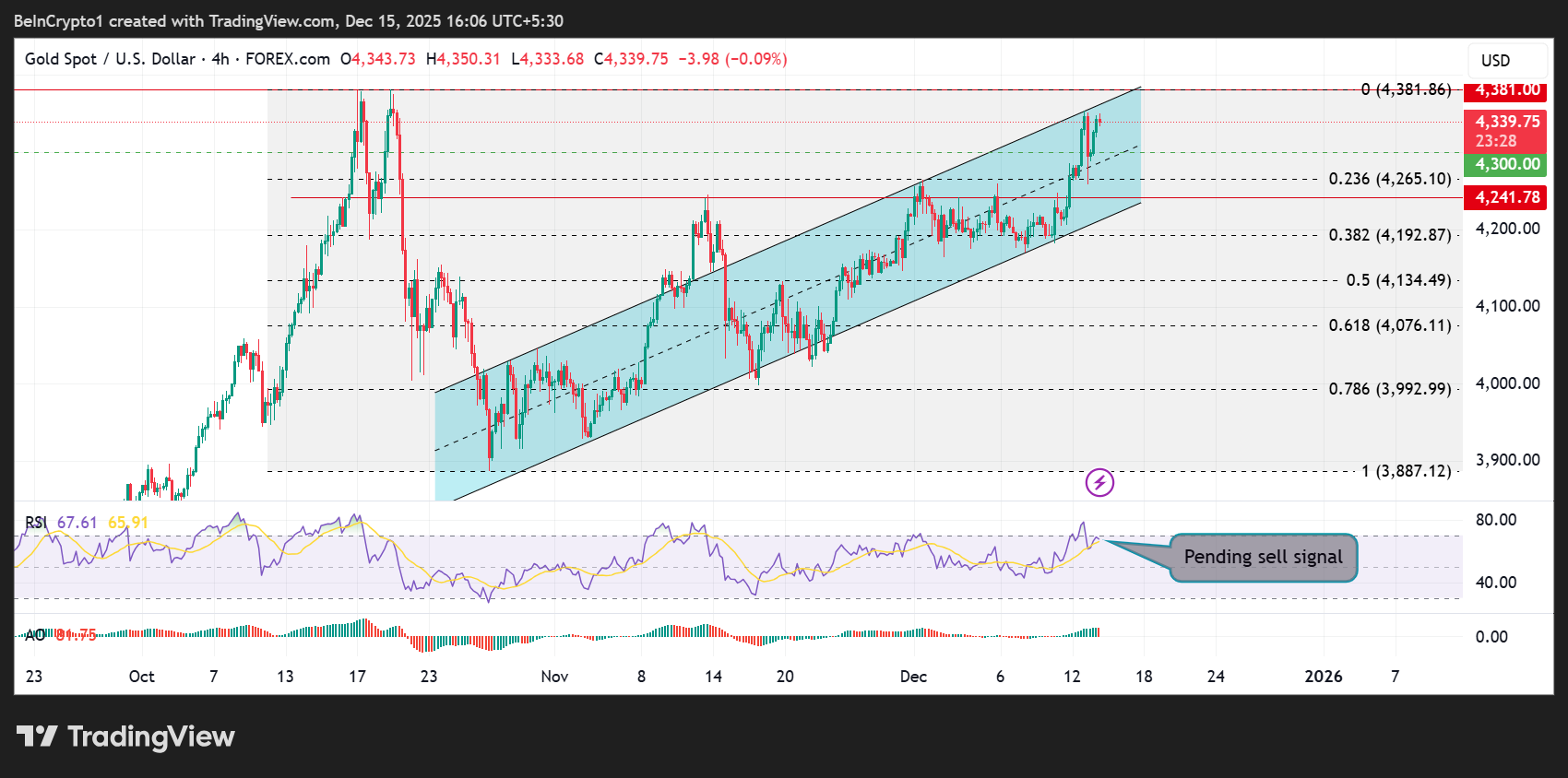Image resolution: width=1568 pixels, height=778 pixels.
Task: Click the TradingView logo icon
Action: [x=37, y=737]
